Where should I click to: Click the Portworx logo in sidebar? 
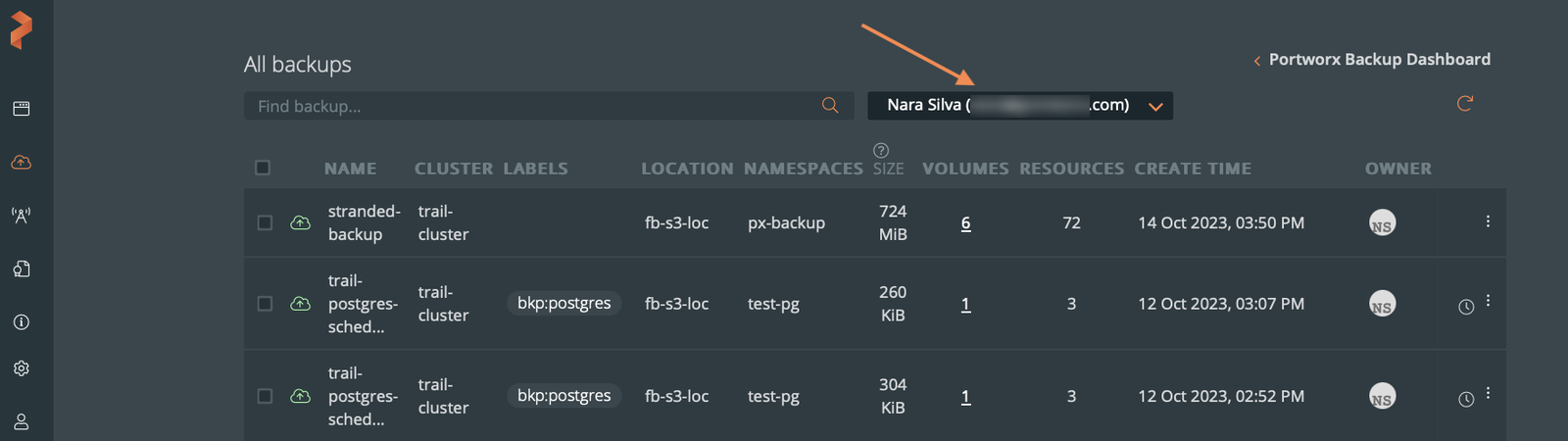tap(22, 29)
